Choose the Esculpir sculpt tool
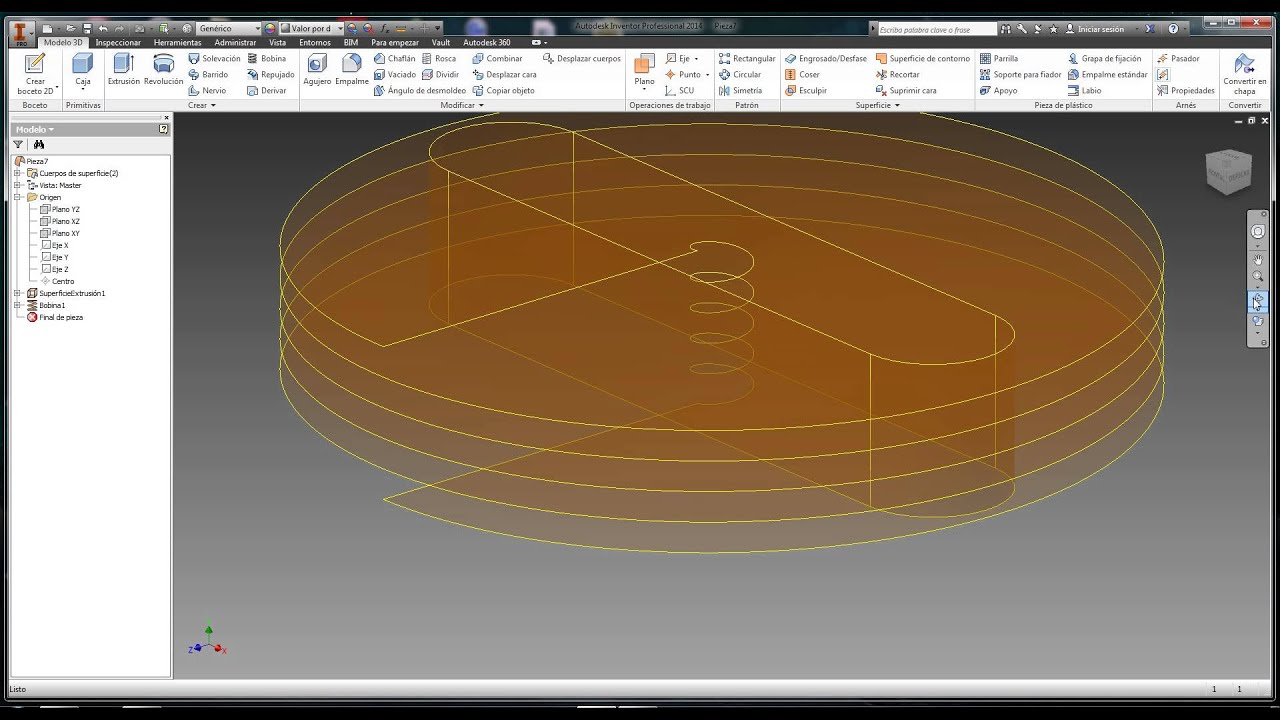This screenshot has width=1280, height=720. click(806, 90)
